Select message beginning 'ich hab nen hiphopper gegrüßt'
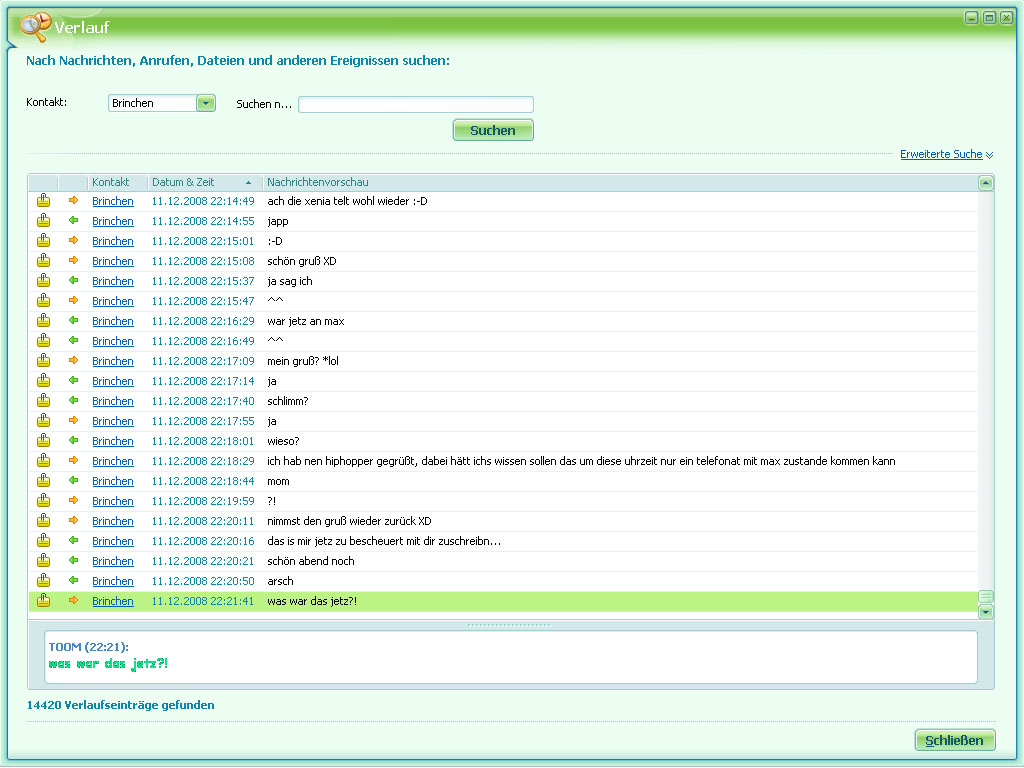Viewport: 1024px width, 768px height. (x=581, y=461)
